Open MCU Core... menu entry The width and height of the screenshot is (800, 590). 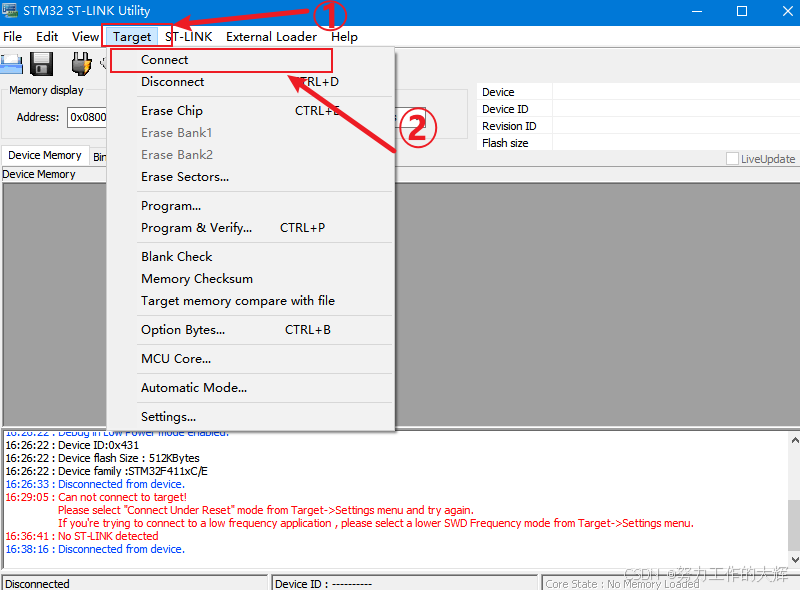[x=251, y=359]
